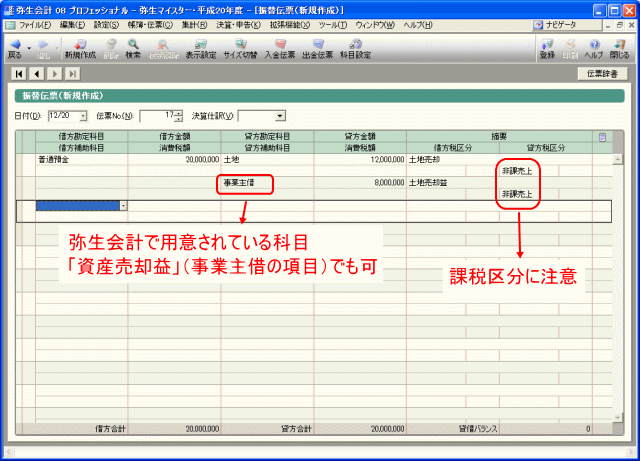640x461 pixels.
Task: Open the 編集(E) menu
Action: (x=73, y=25)
